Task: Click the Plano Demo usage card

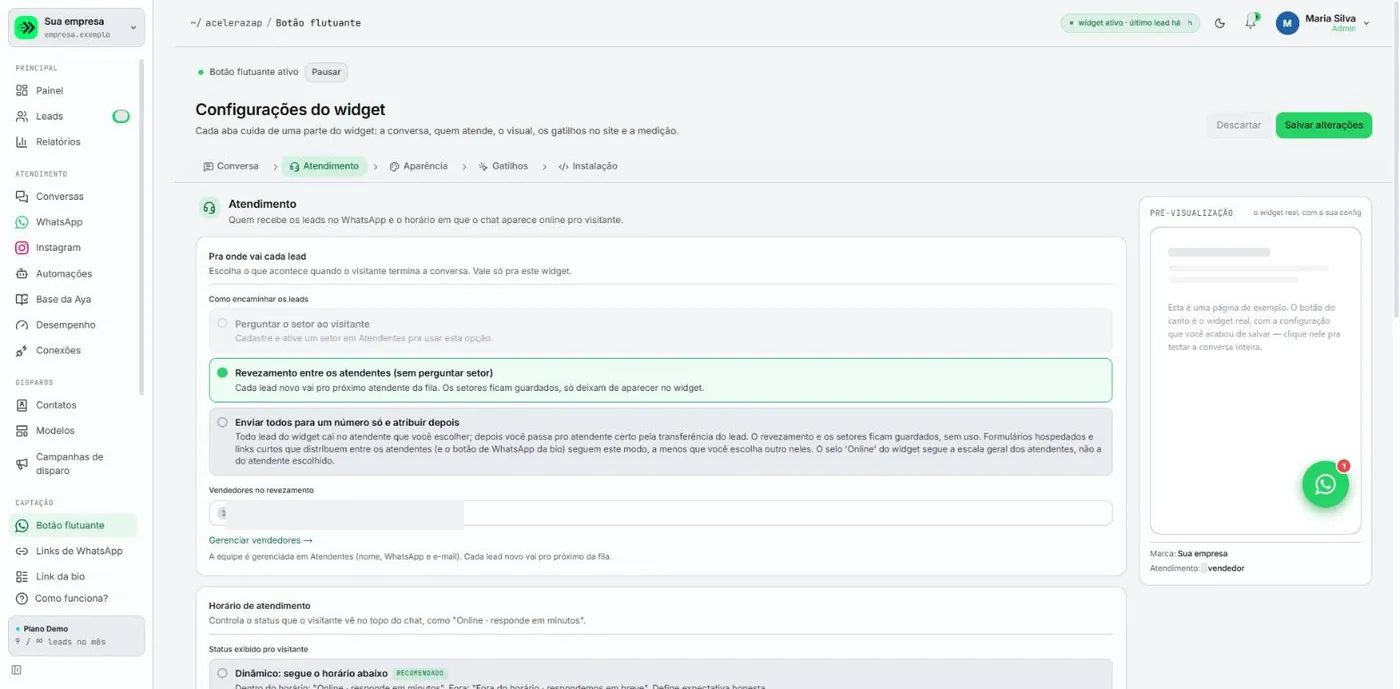Action: (77, 636)
